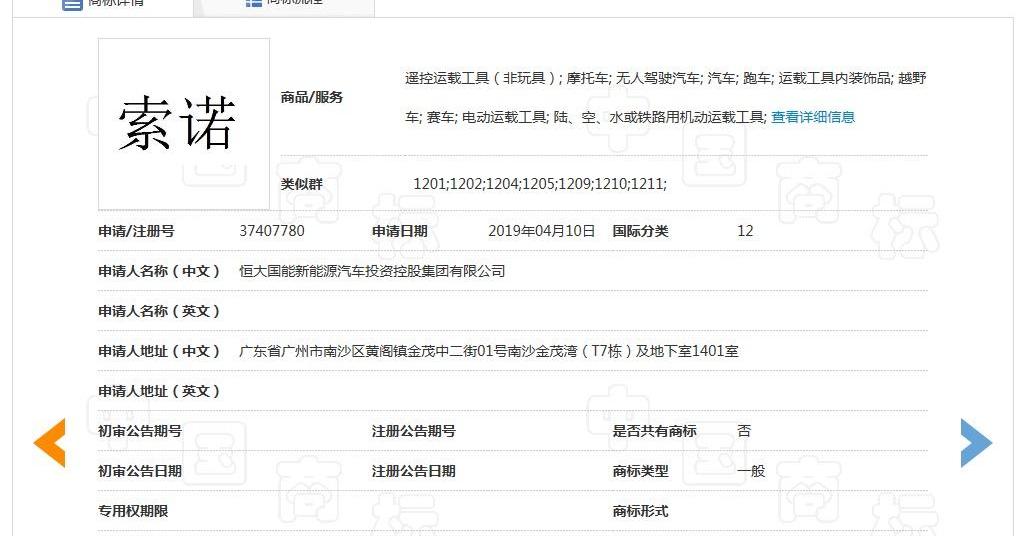Click the 专用权期限 label
Screen dimensions: 1030x536
point(133,512)
